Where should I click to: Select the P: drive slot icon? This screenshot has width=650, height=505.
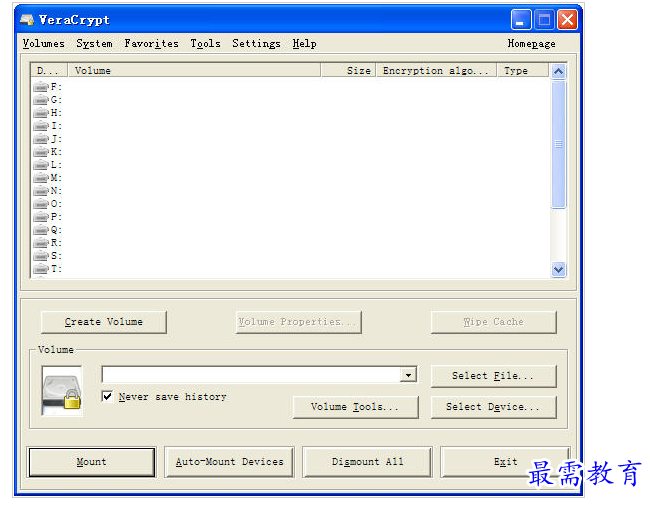tap(41, 217)
